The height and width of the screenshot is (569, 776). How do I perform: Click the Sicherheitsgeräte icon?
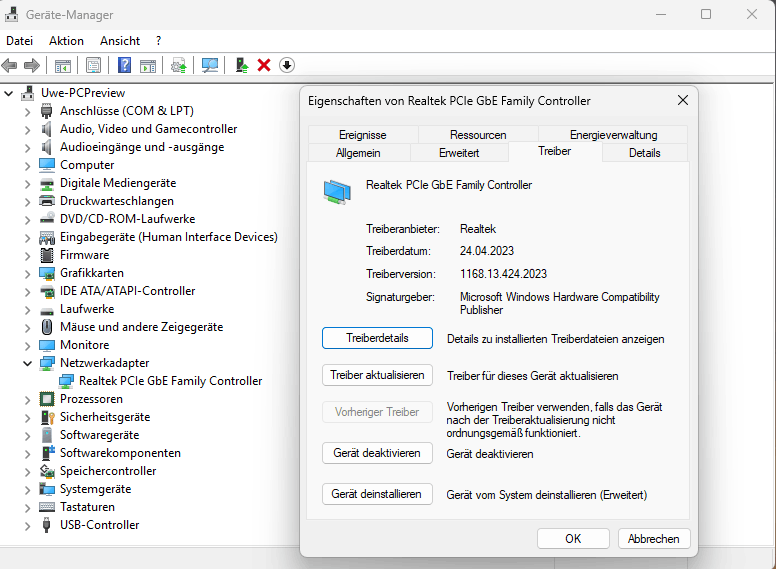(x=47, y=417)
